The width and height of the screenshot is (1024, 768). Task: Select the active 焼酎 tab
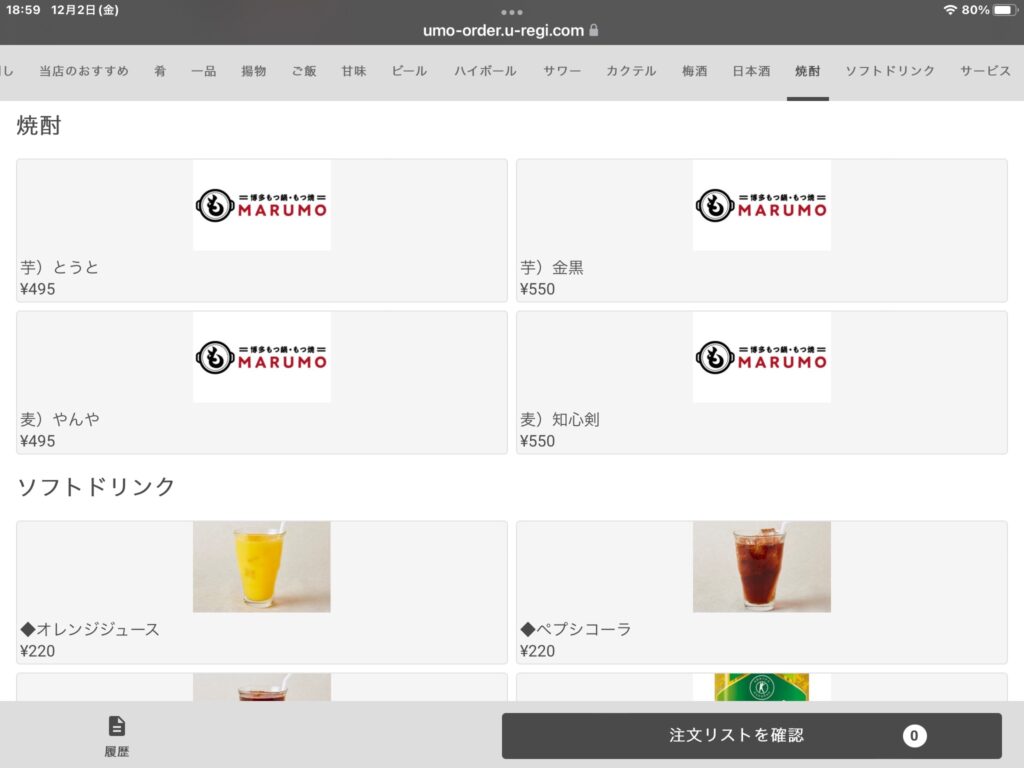click(x=808, y=71)
